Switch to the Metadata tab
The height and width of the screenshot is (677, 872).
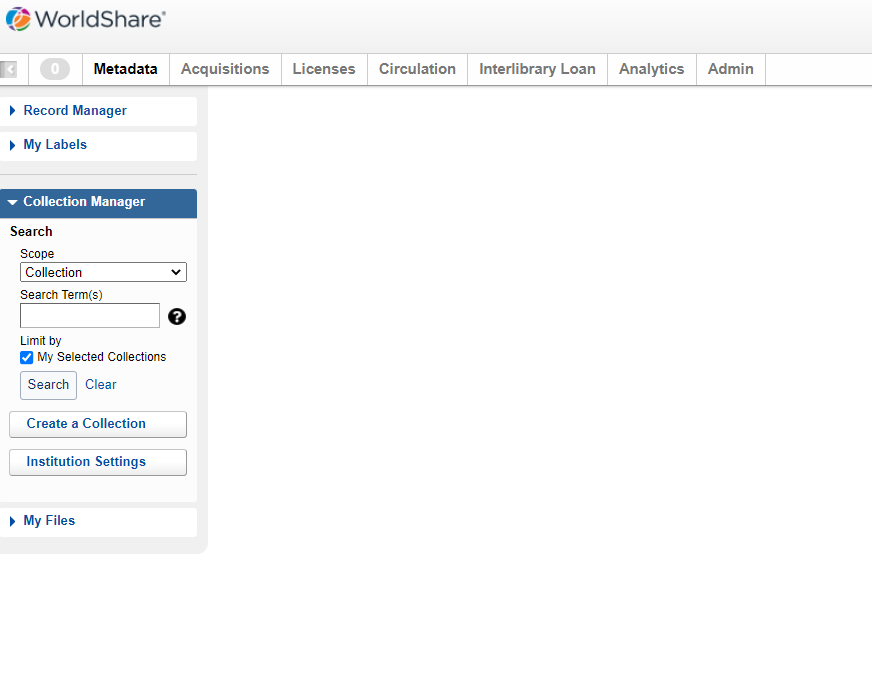(126, 69)
